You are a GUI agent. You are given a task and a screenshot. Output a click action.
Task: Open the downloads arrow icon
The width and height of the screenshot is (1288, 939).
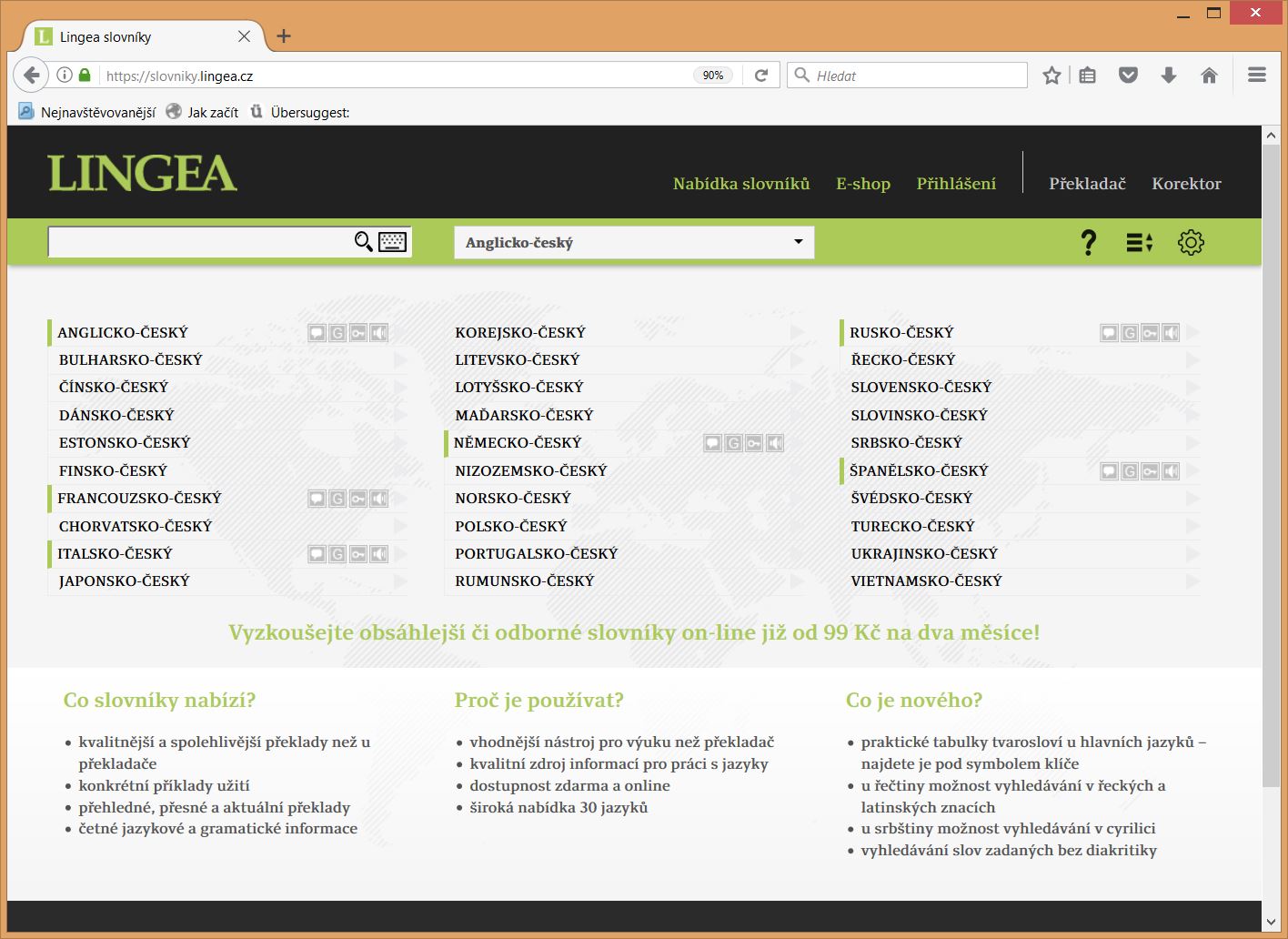1169,76
